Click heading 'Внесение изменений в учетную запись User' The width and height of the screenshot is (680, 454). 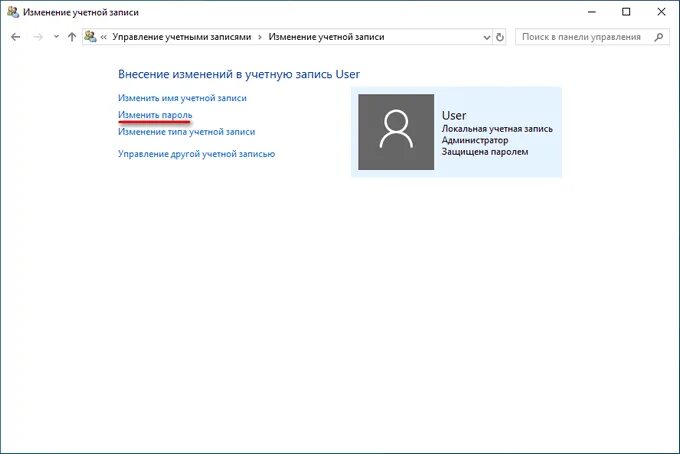coord(239,74)
